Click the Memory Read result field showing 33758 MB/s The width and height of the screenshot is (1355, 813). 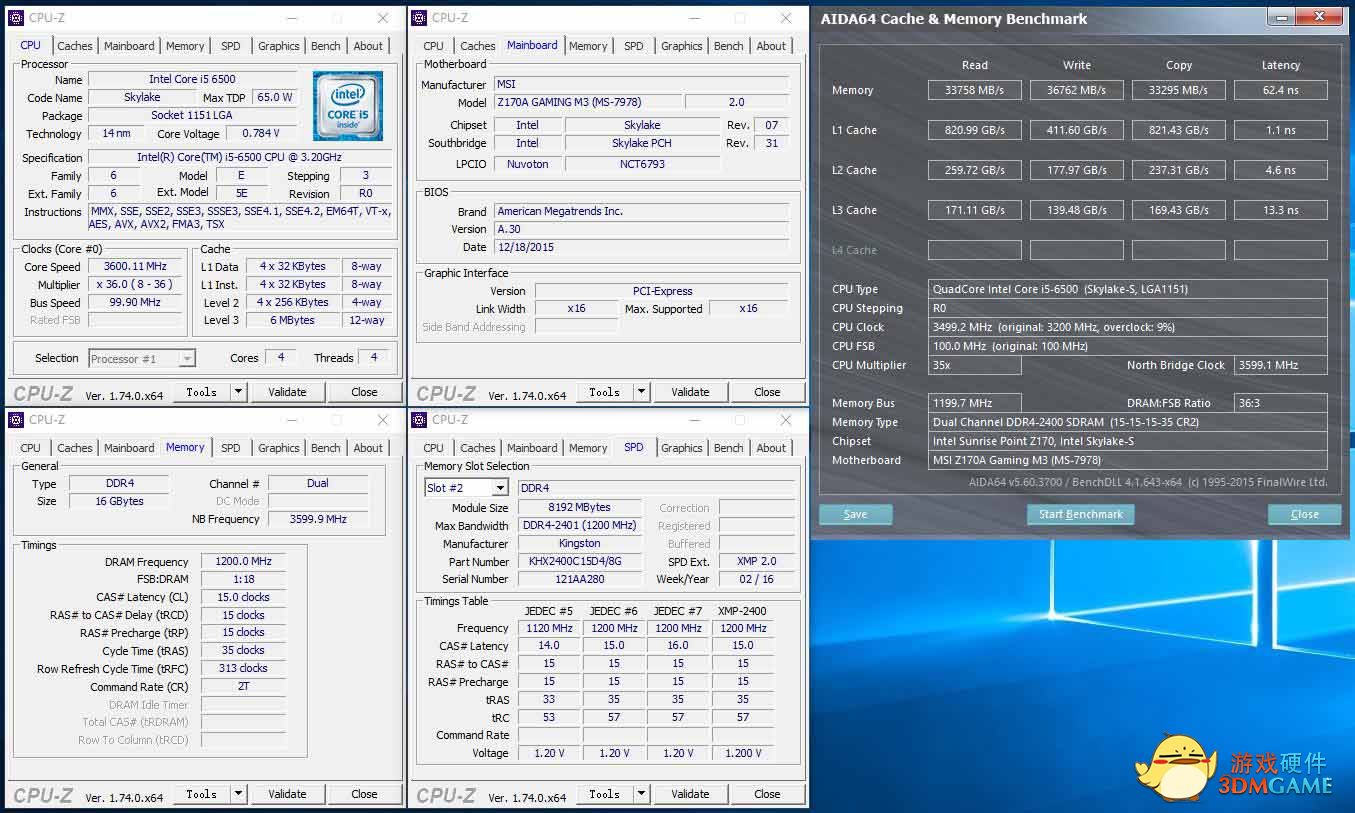click(x=974, y=90)
